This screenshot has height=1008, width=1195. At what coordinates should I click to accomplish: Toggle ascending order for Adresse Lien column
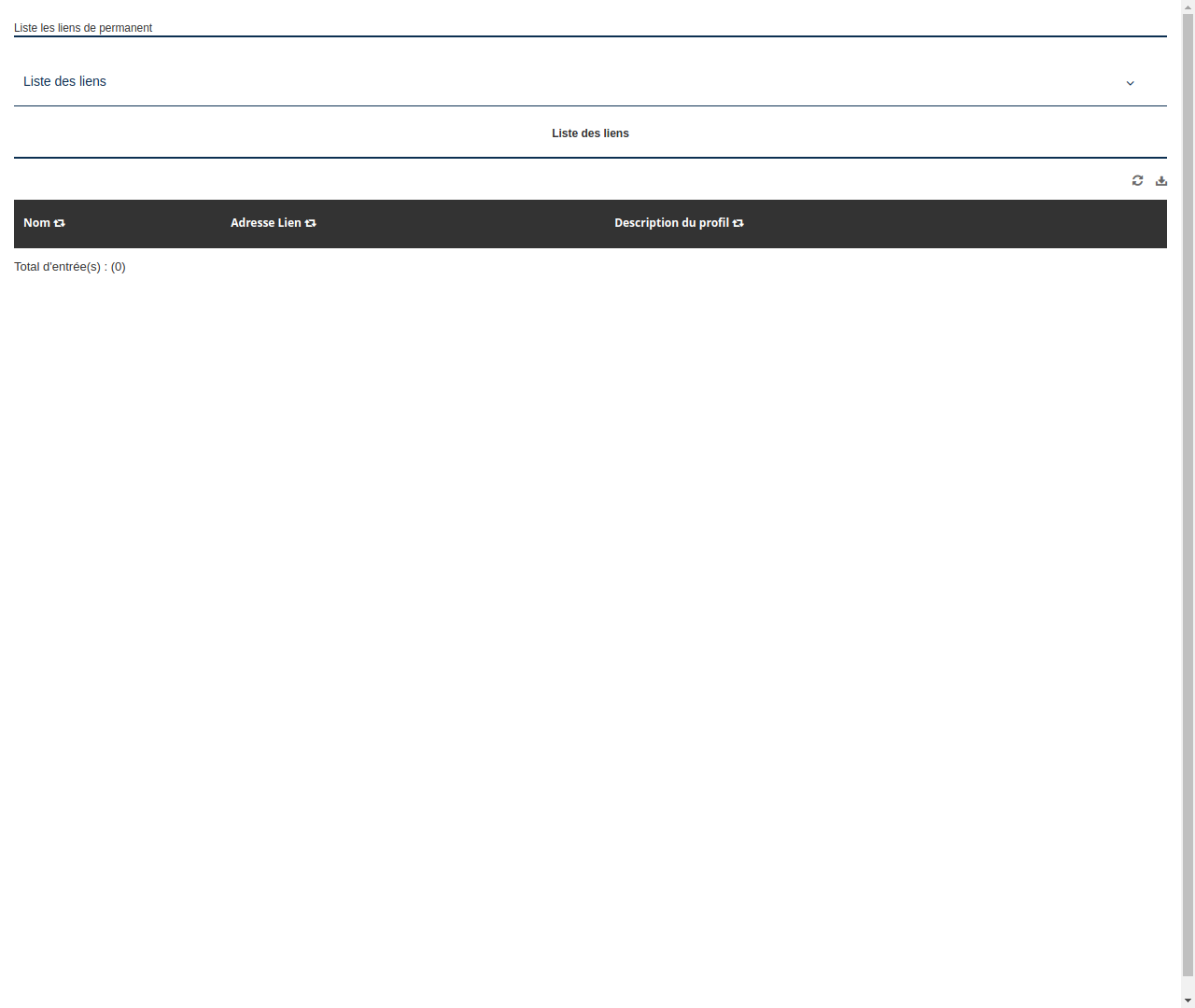coord(310,223)
